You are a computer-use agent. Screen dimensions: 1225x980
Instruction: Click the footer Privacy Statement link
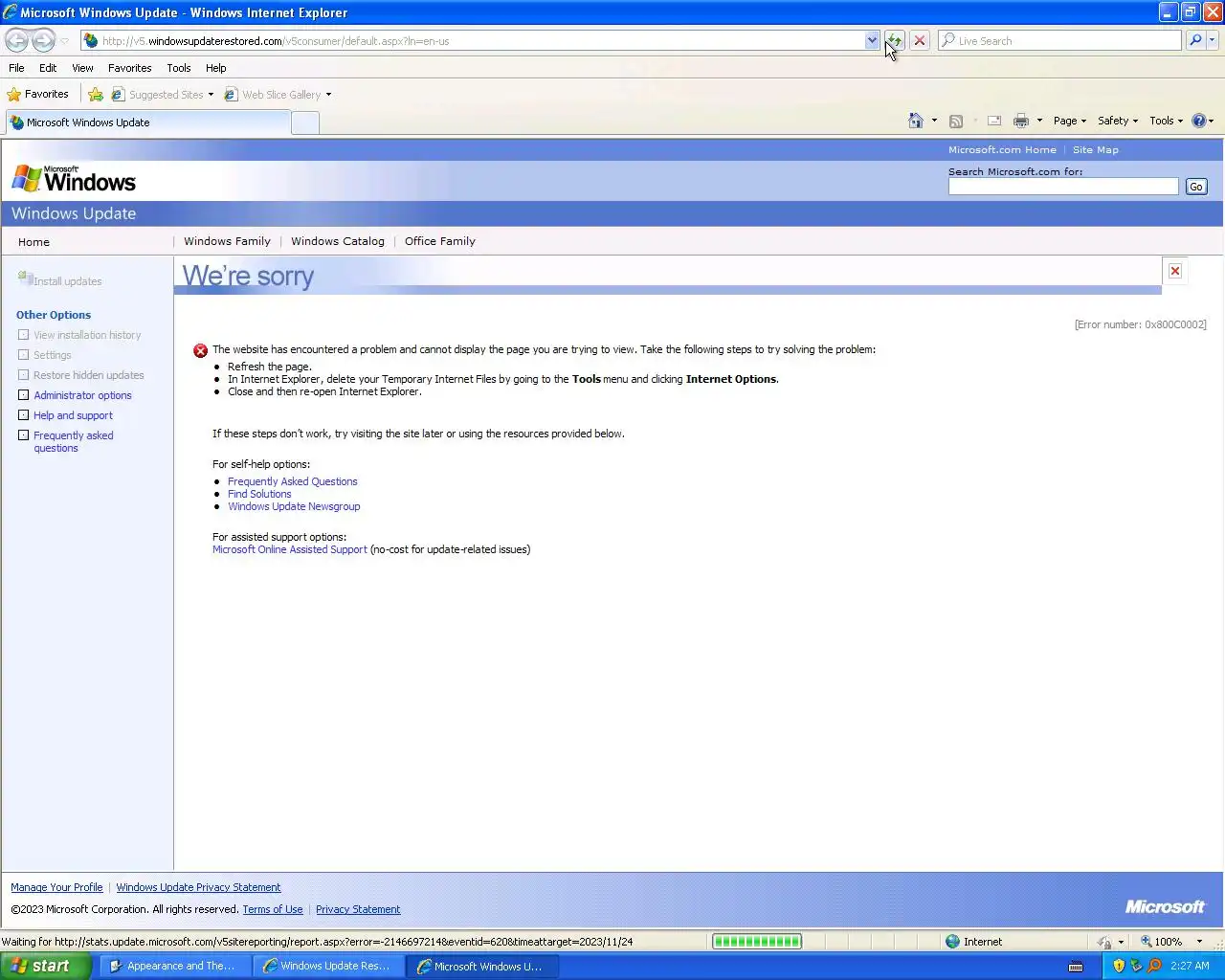pyautogui.click(x=358, y=909)
